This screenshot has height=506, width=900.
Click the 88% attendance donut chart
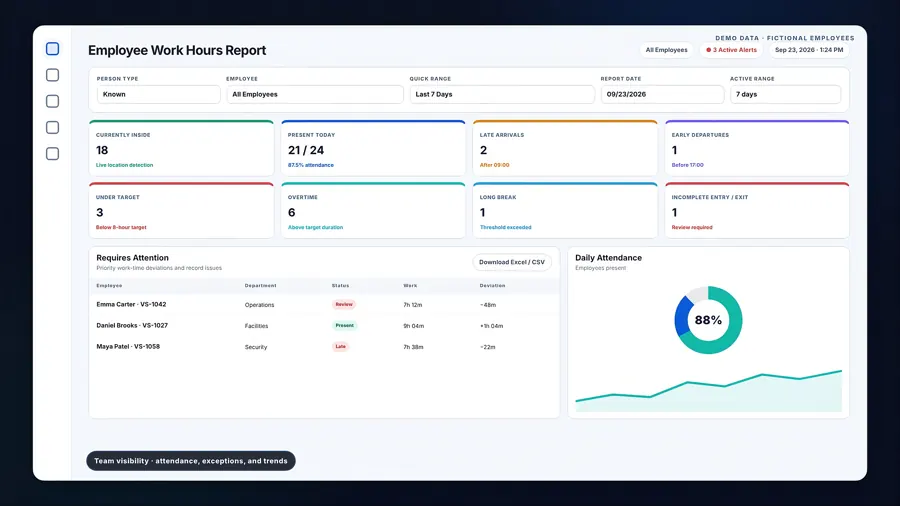[x=708, y=320]
